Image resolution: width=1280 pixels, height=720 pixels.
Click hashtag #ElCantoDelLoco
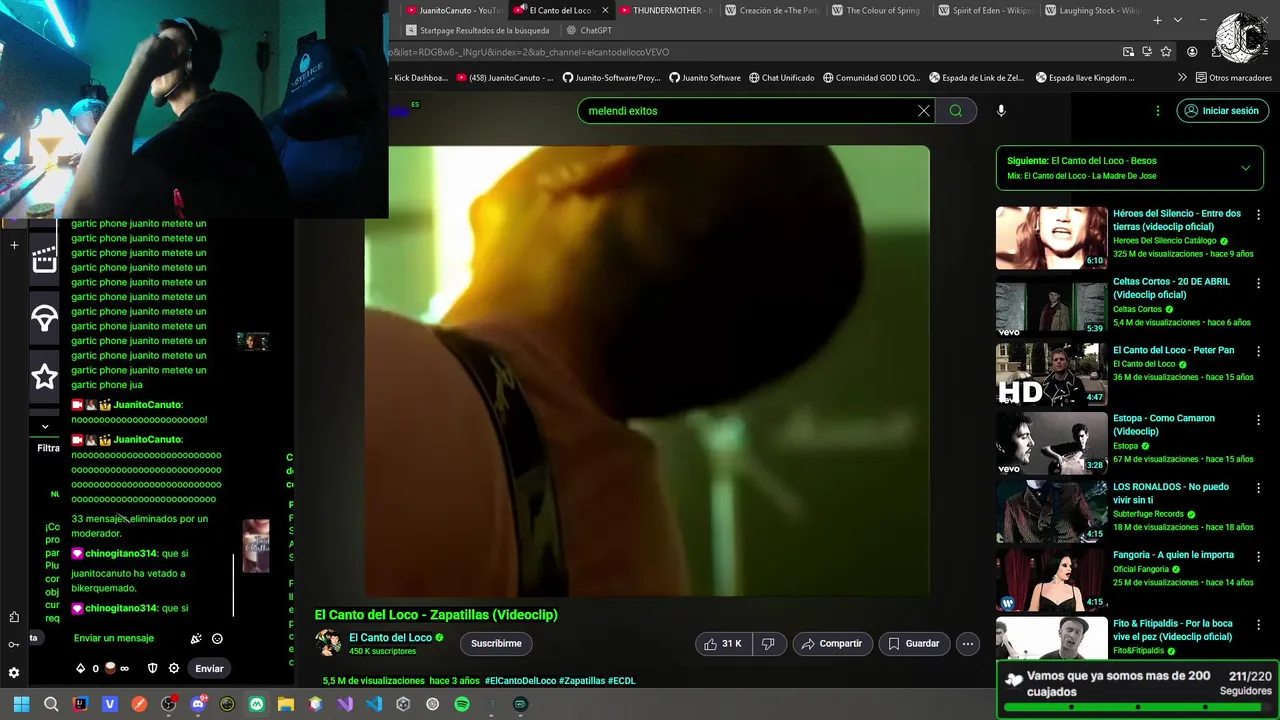click(520, 681)
